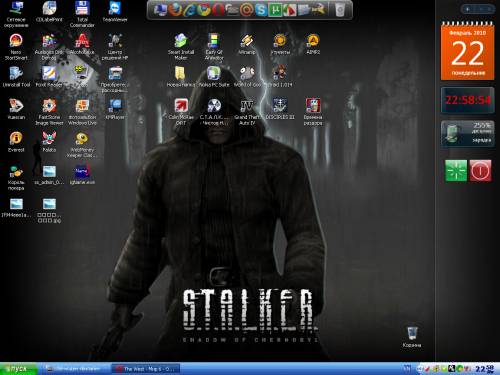Open the calendar gadget showing 22
Screen dimensions: 500x375
(x=467, y=51)
